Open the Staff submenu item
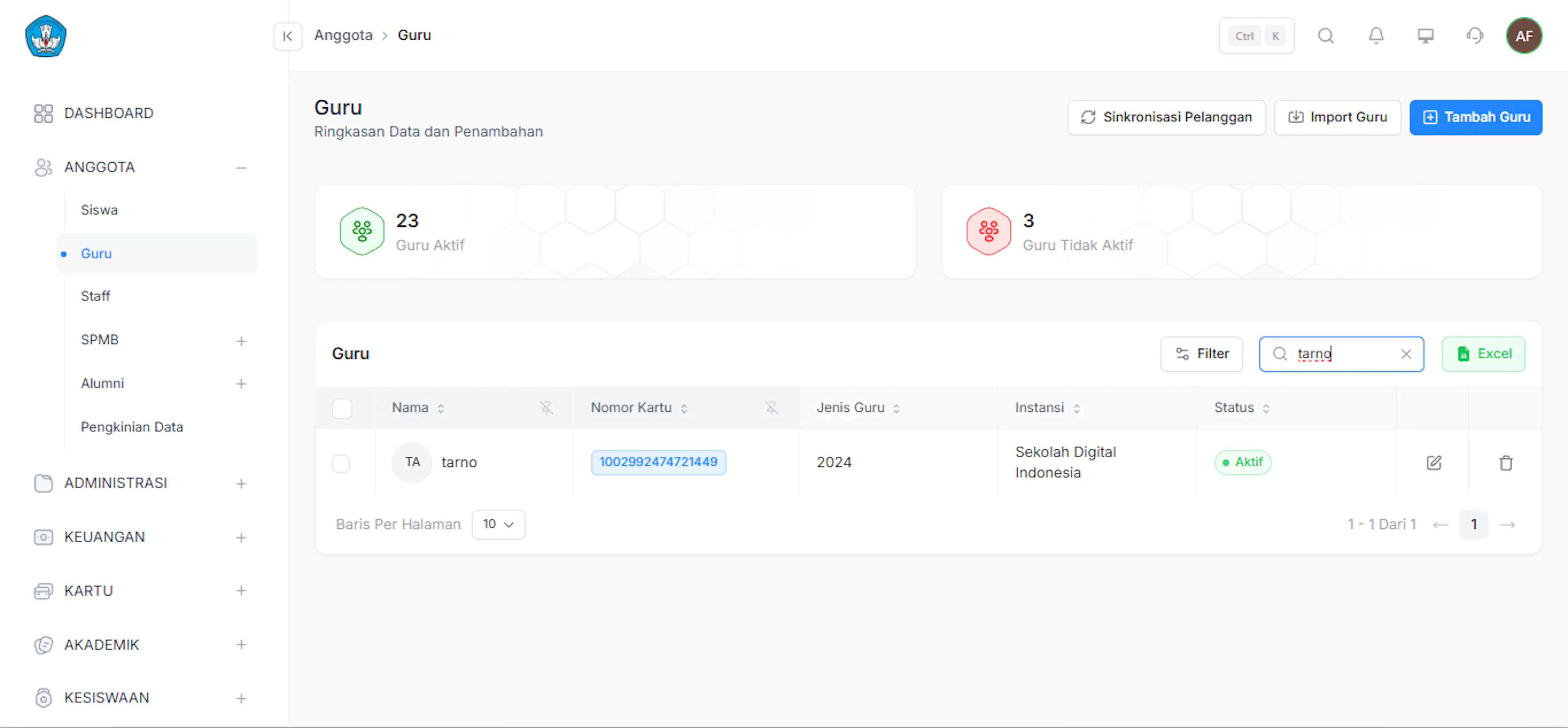1568x728 pixels. pyautogui.click(x=96, y=296)
